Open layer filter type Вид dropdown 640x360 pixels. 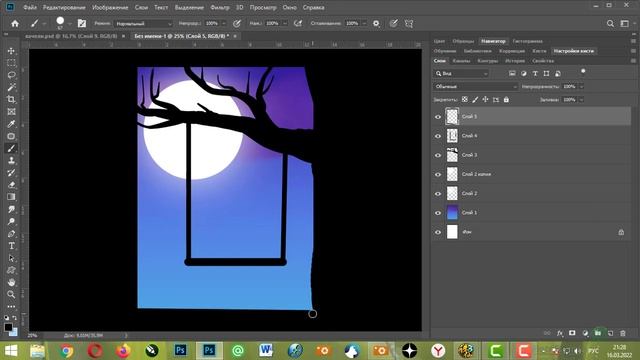click(461, 73)
